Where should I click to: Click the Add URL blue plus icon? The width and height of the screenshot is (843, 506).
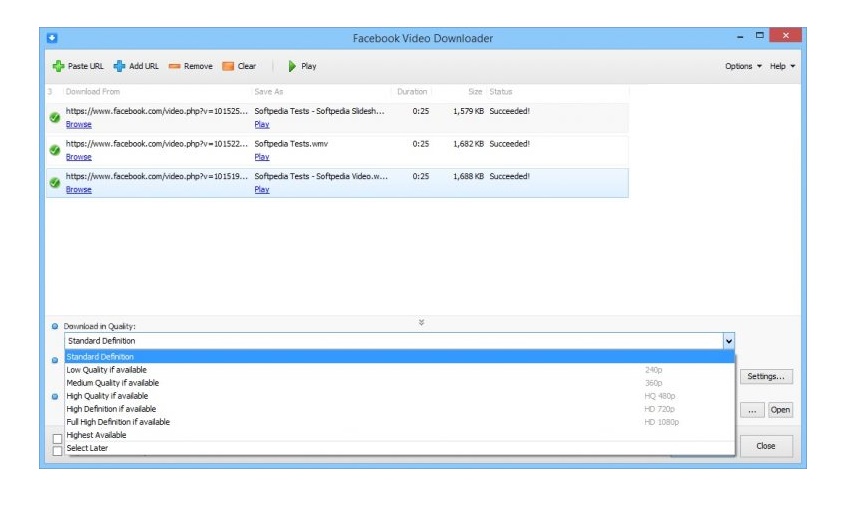[x=119, y=66]
